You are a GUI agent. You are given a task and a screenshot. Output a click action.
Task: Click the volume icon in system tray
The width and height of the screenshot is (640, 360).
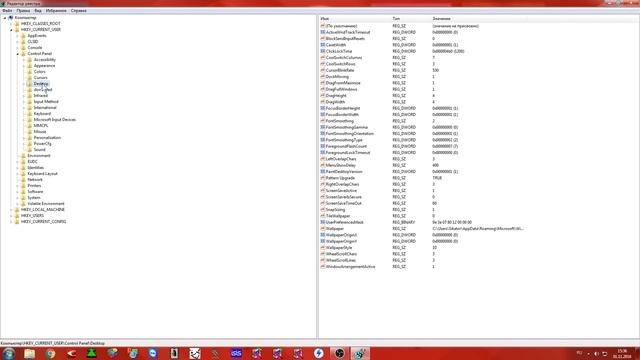[596, 353]
